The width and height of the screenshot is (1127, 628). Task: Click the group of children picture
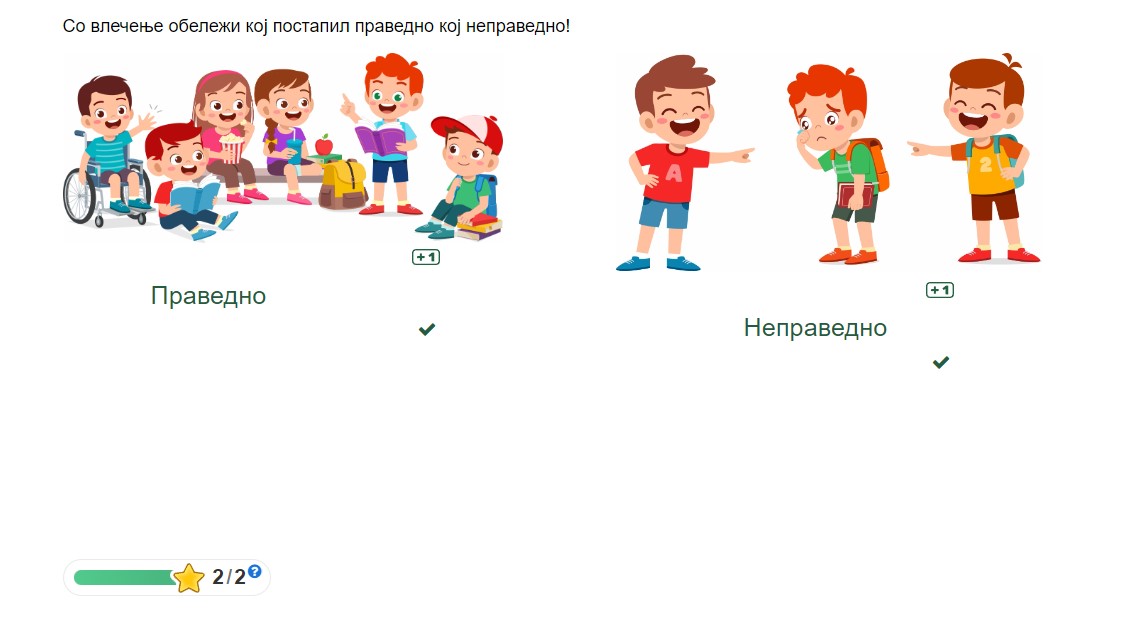click(282, 147)
